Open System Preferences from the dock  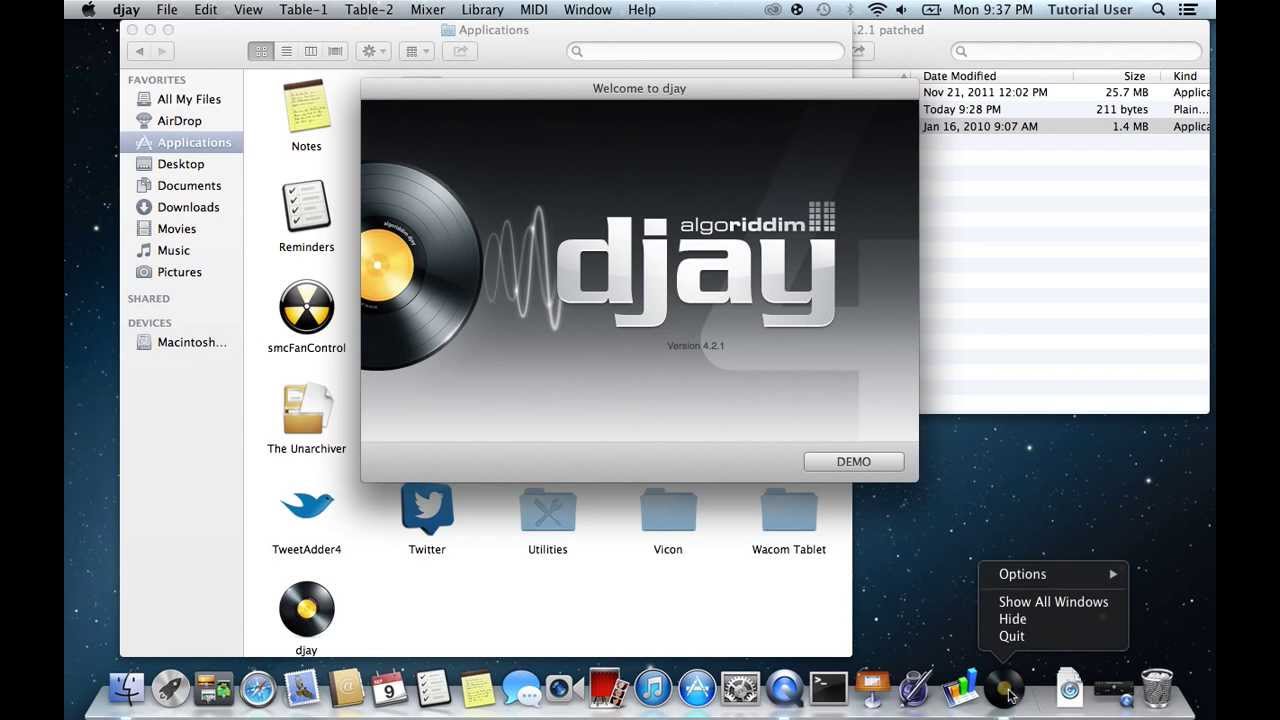(x=741, y=688)
